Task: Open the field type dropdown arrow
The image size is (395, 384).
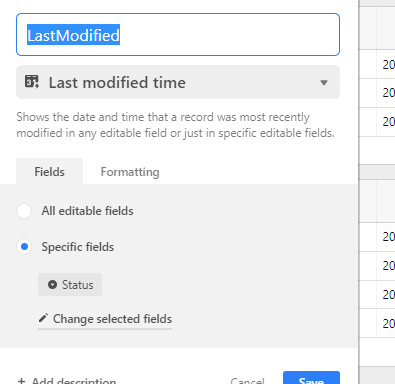Action: (x=324, y=82)
